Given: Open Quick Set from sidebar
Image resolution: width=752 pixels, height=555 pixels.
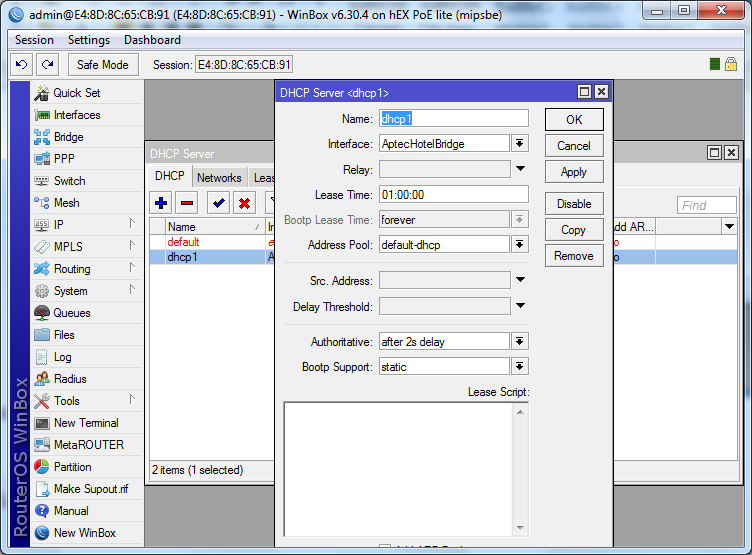Looking at the screenshot, I should pos(87,93).
